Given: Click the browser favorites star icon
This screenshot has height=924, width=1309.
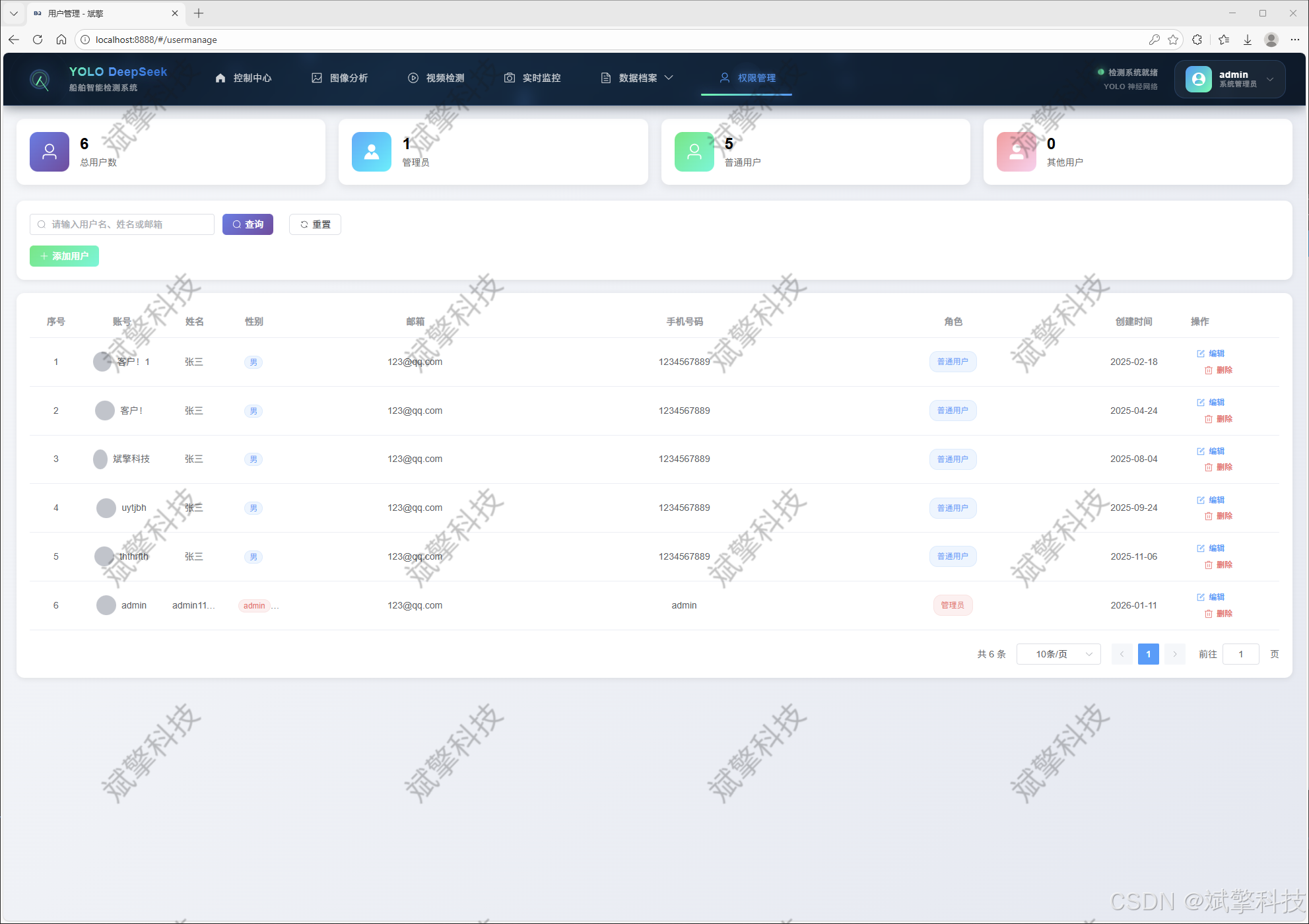Looking at the screenshot, I should coord(1173,40).
